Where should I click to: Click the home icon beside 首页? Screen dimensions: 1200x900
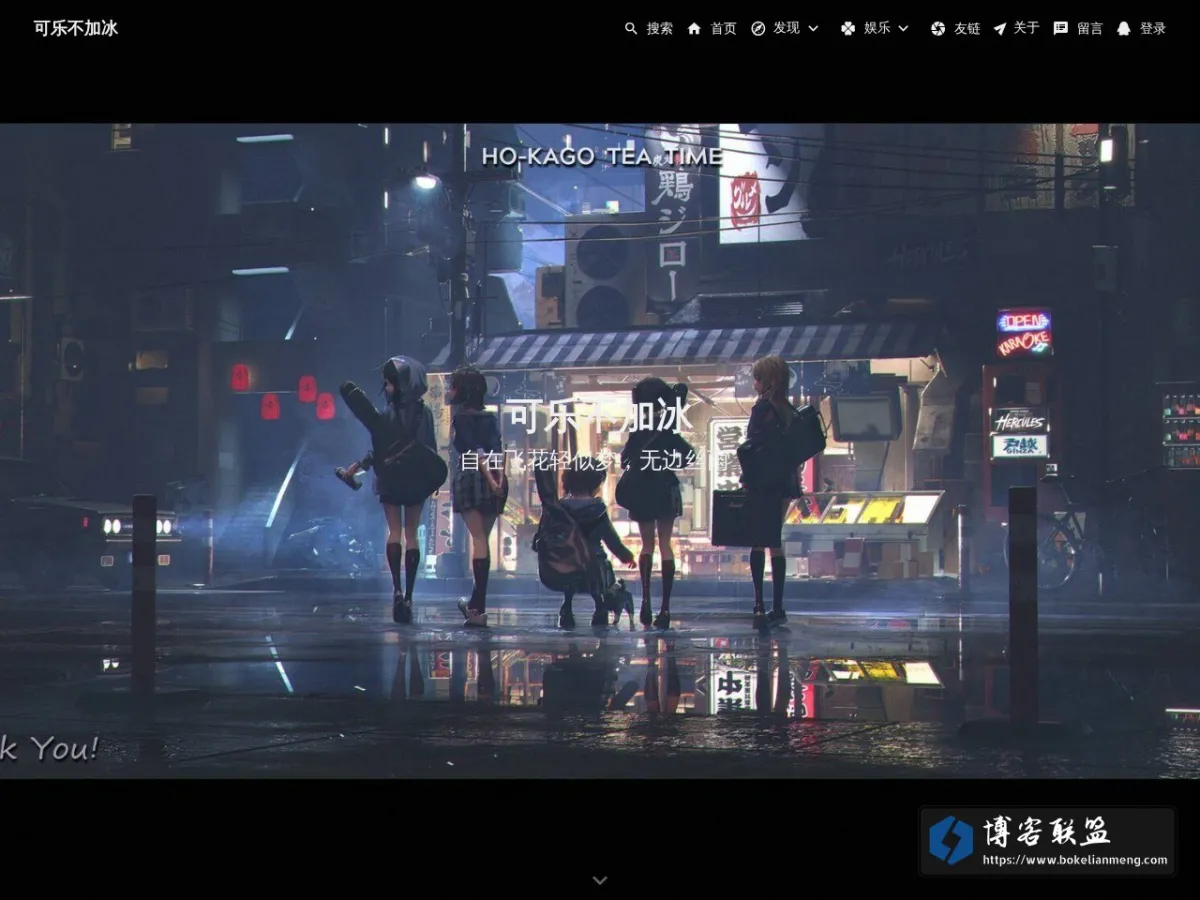coord(694,28)
